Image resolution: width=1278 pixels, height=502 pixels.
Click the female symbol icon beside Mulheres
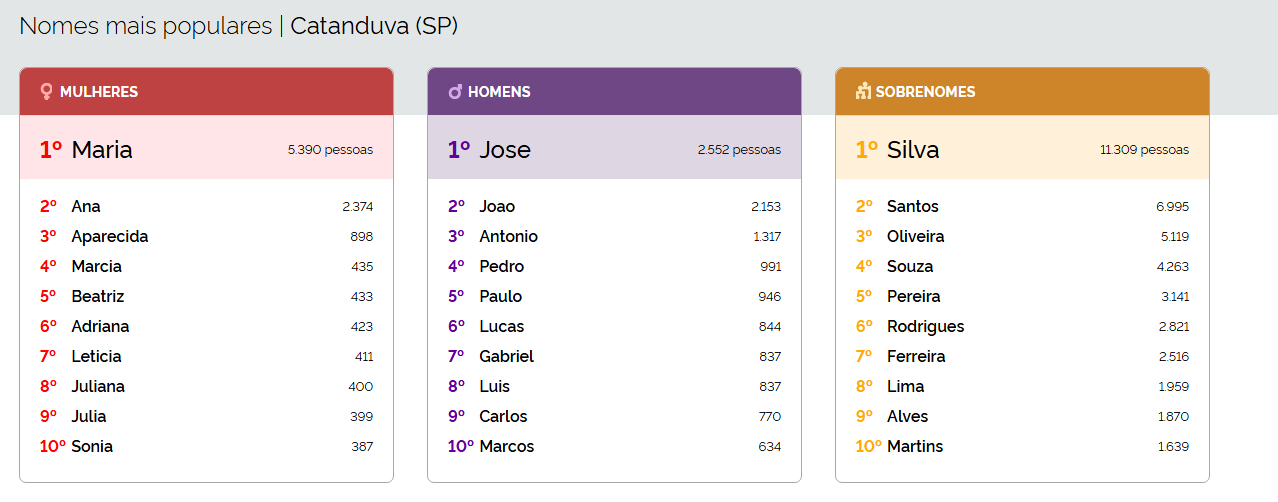(46, 92)
